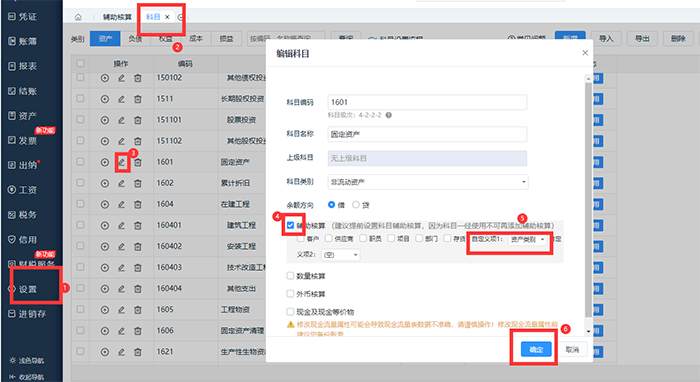Click the 导出 button
Viewport: 700px width, 382px height.
coord(642,39)
